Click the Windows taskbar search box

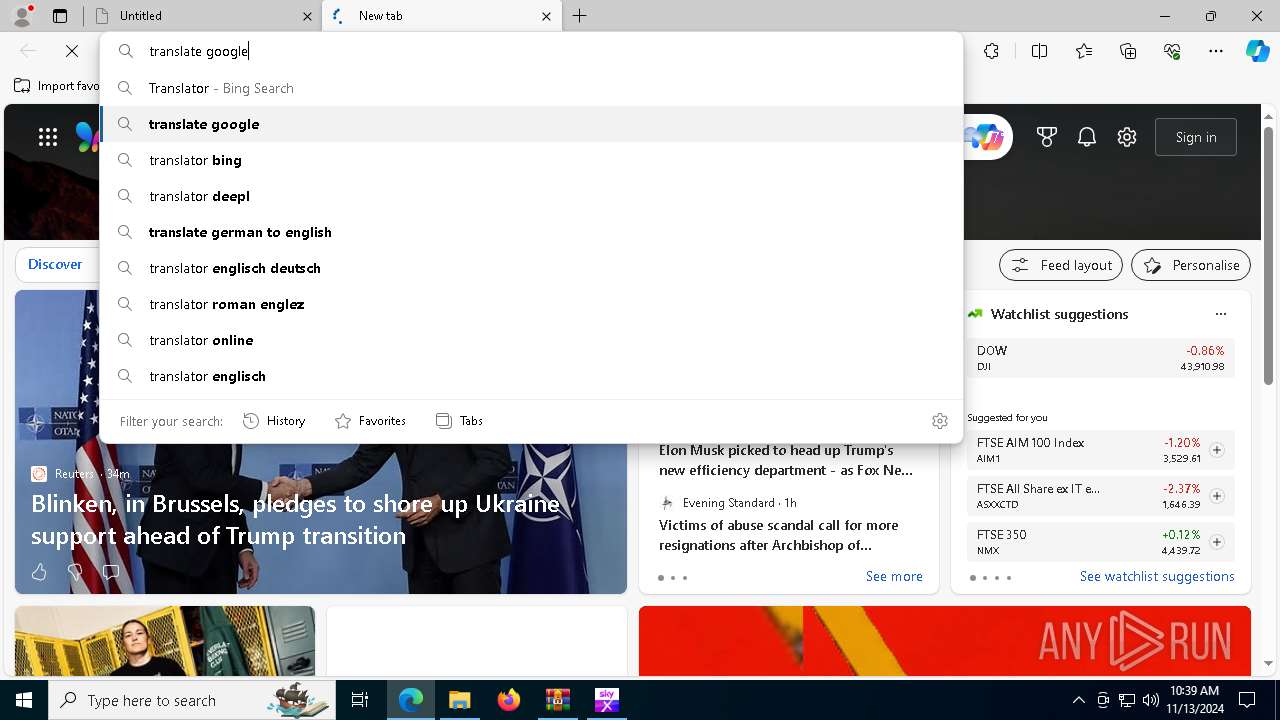[x=192, y=700]
